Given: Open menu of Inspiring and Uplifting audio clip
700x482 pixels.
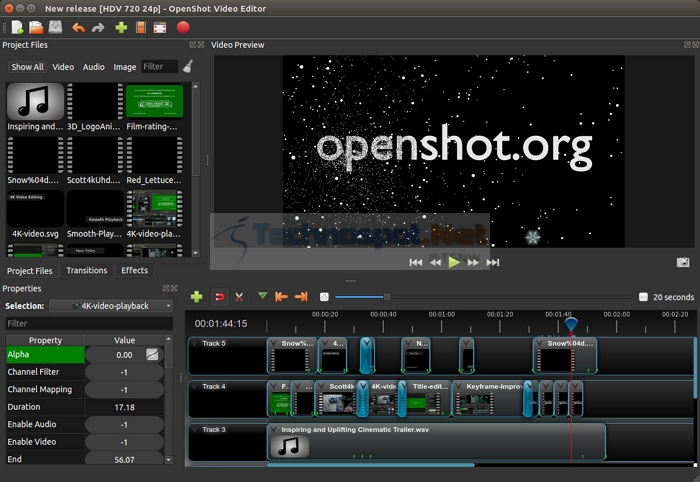Looking at the screenshot, I should (x=274, y=430).
